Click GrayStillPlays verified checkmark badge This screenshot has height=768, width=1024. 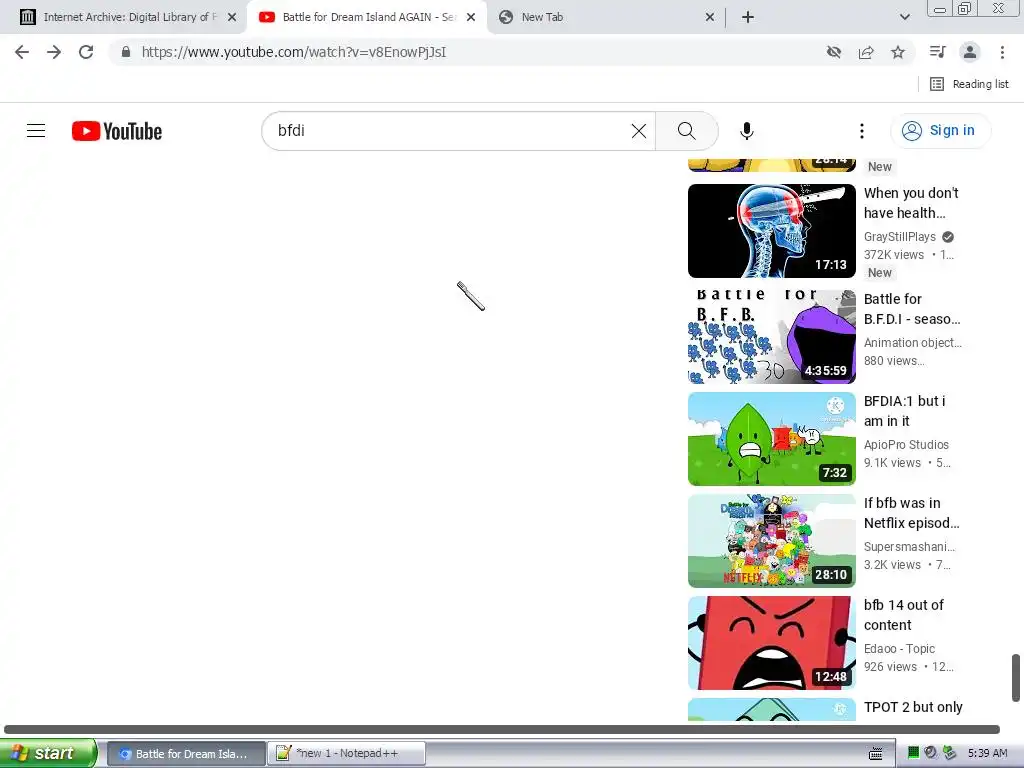click(x=948, y=237)
